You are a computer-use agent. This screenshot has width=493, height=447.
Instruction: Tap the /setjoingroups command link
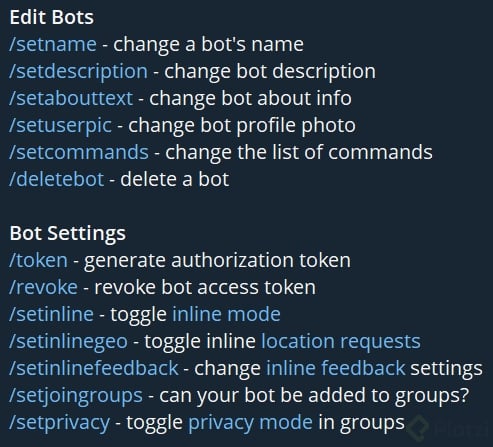tap(76, 396)
